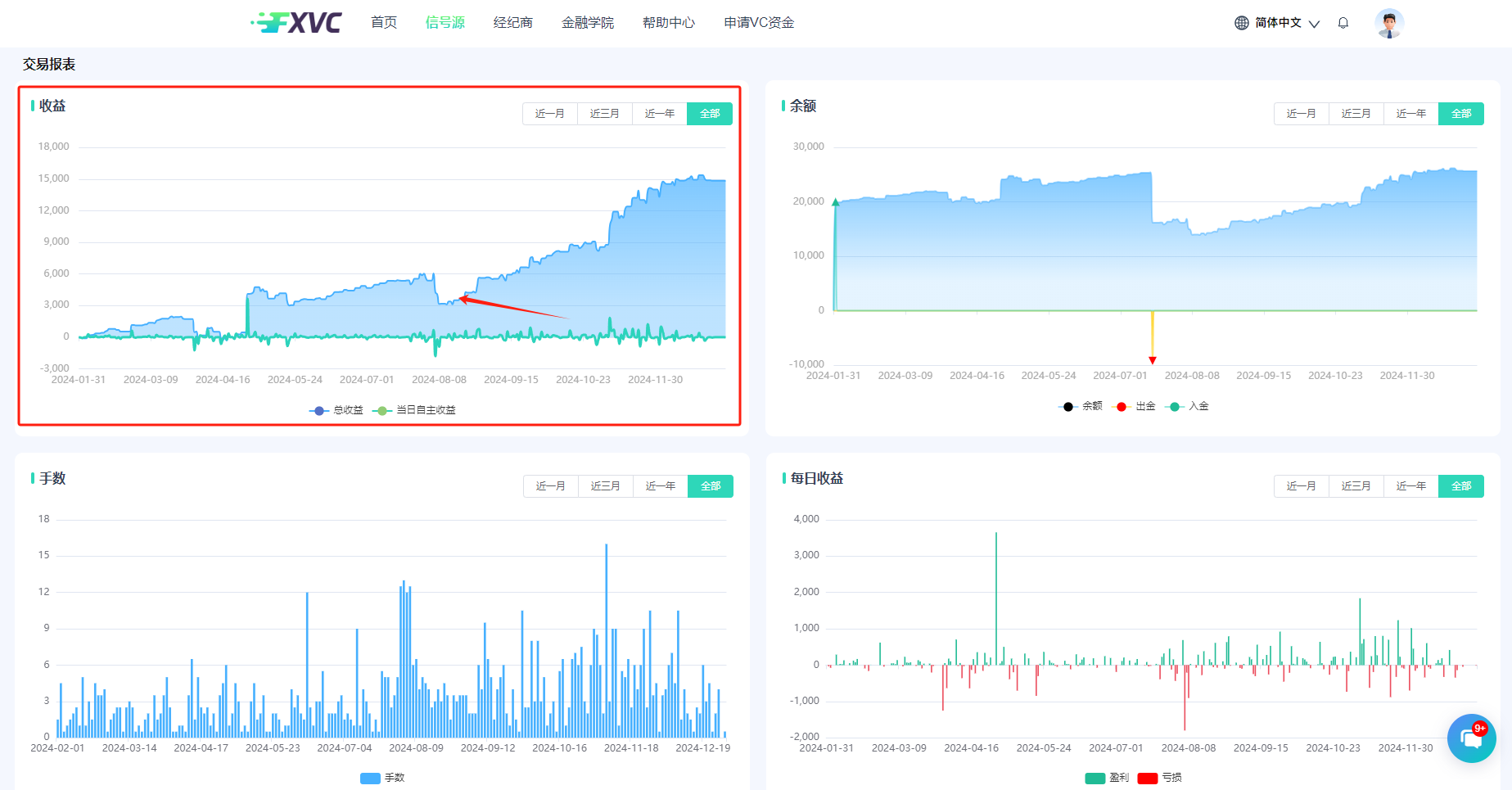This screenshot has height=790, width=1512.
Task: Go to 首页 in navigation
Action: tap(383, 23)
